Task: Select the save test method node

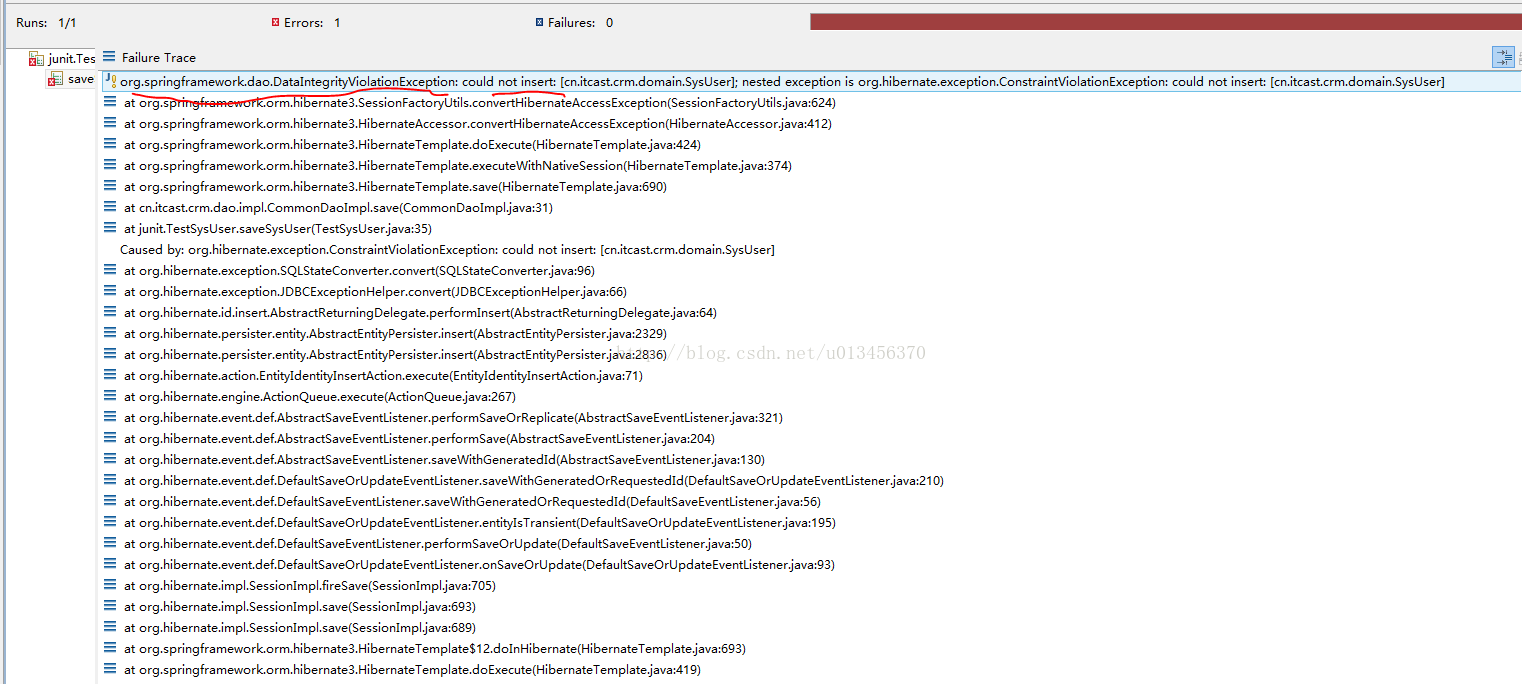Action: point(70,79)
